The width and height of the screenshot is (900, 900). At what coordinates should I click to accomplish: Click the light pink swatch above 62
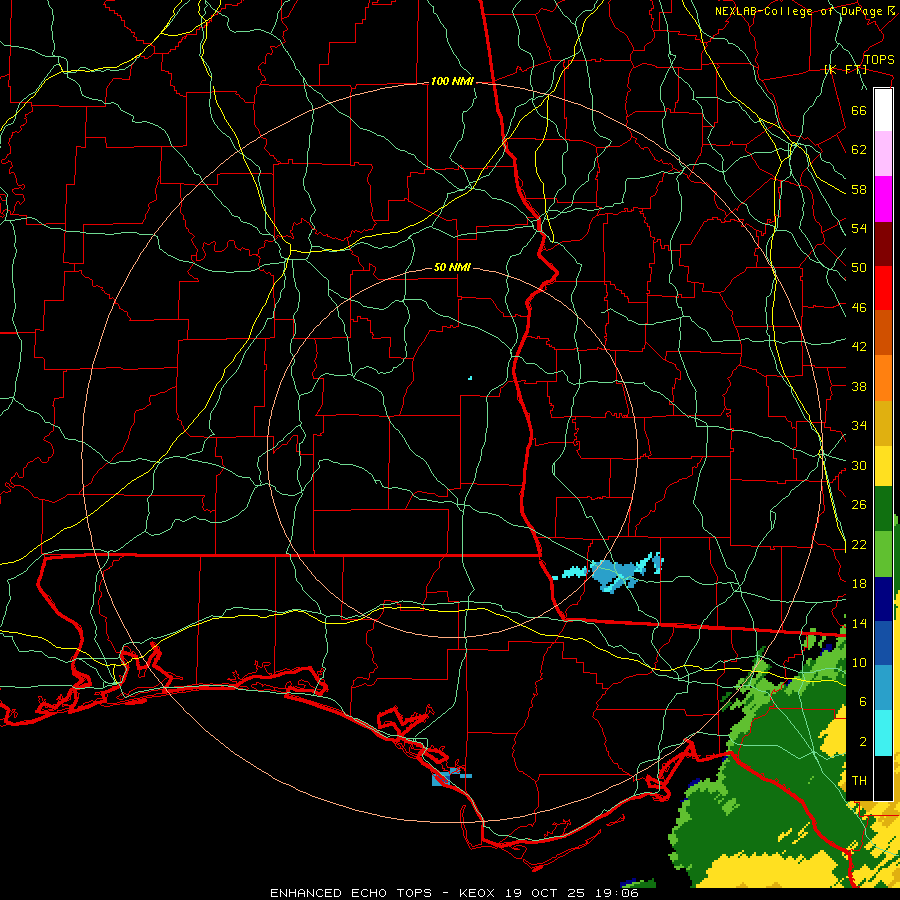883,154
